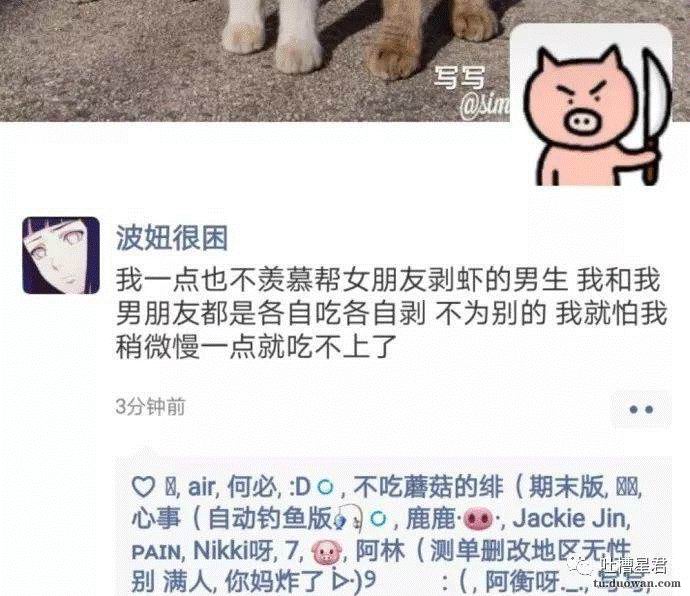Click the pig face emoji liker
690x596 pixels.
326,552
